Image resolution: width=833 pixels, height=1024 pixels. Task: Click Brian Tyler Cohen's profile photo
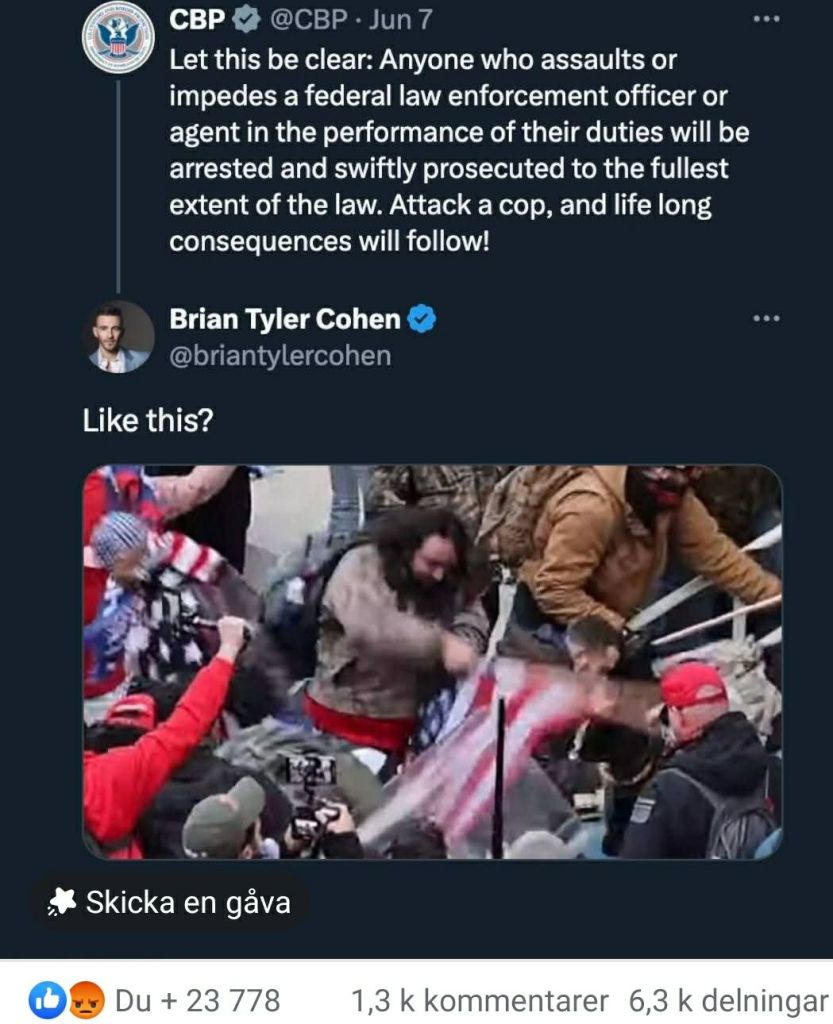tap(118, 337)
